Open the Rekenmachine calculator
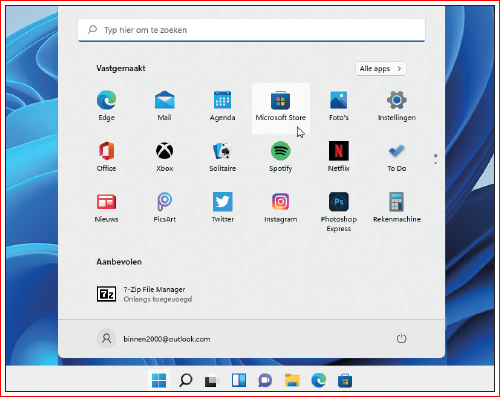This screenshot has height=397, width=500. (397, 207)
